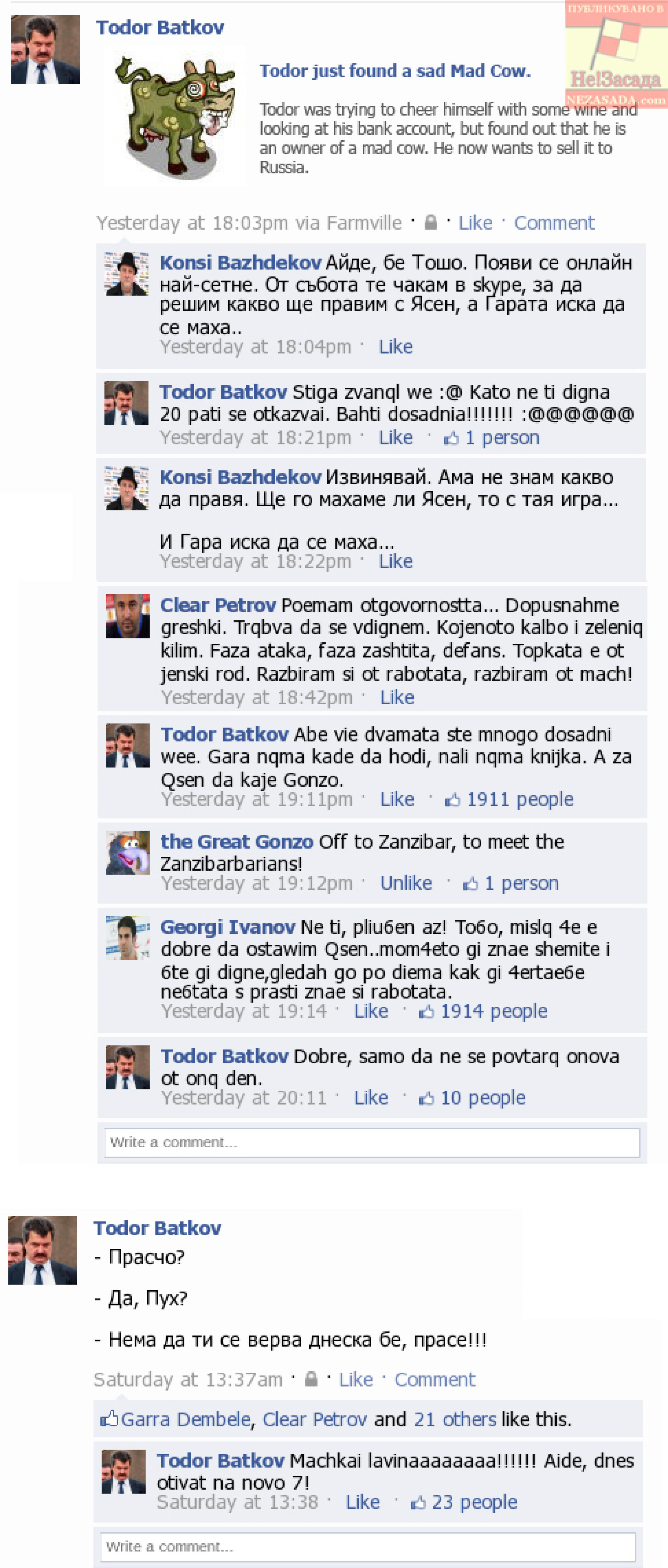The width and height of the screenshot is (668, 1568).
Task: Like Clear Petrov's comment
Action: (x=397, y=698)
